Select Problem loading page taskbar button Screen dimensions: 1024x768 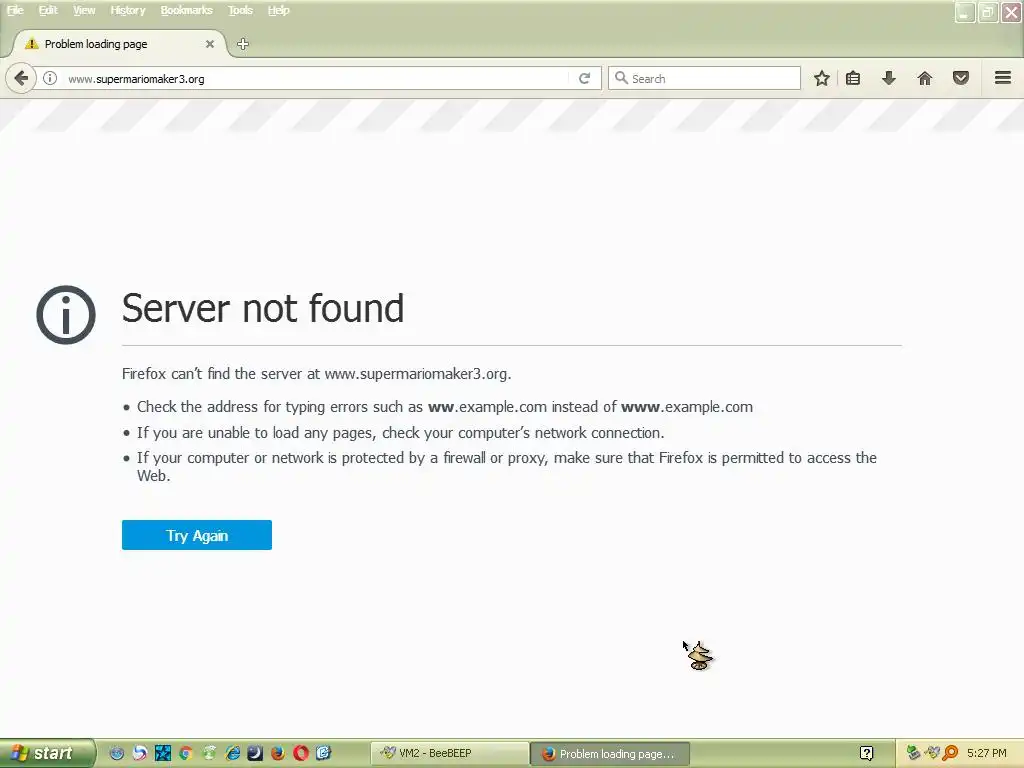click(x=610, y=754)
